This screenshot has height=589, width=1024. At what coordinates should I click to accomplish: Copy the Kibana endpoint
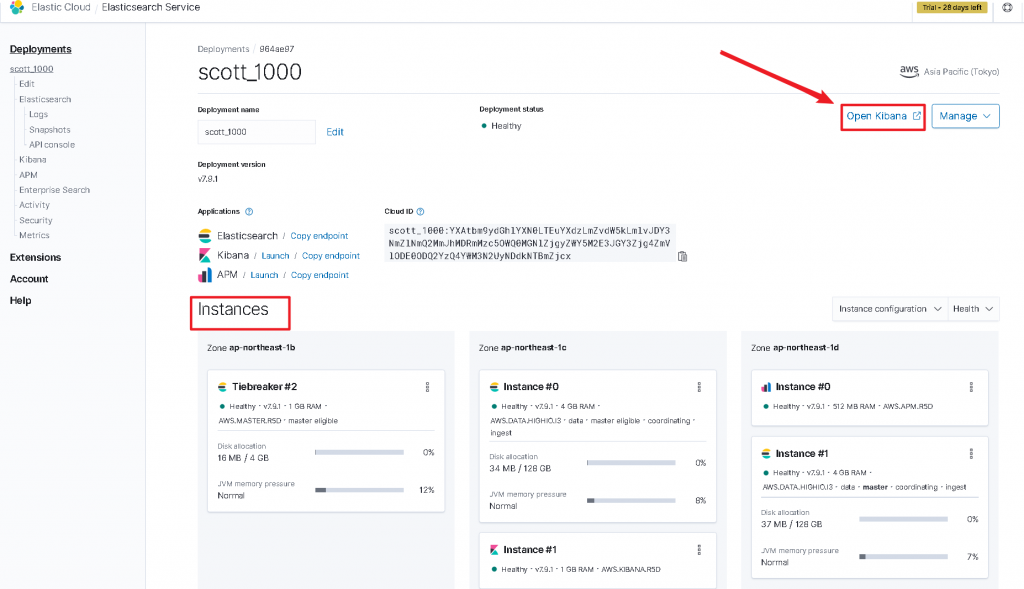pyautogui.click(x=330, y=256)
